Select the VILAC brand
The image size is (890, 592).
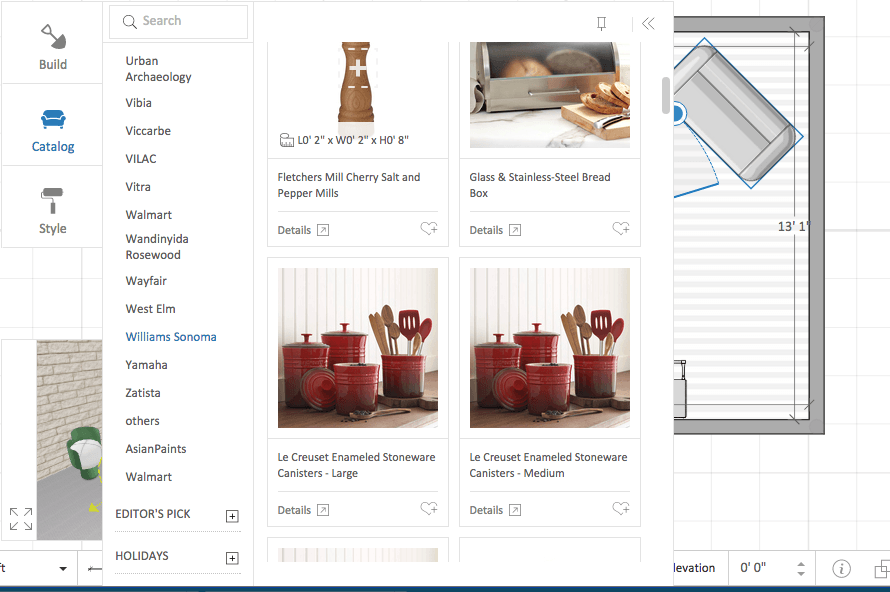[x=141, y=159]
